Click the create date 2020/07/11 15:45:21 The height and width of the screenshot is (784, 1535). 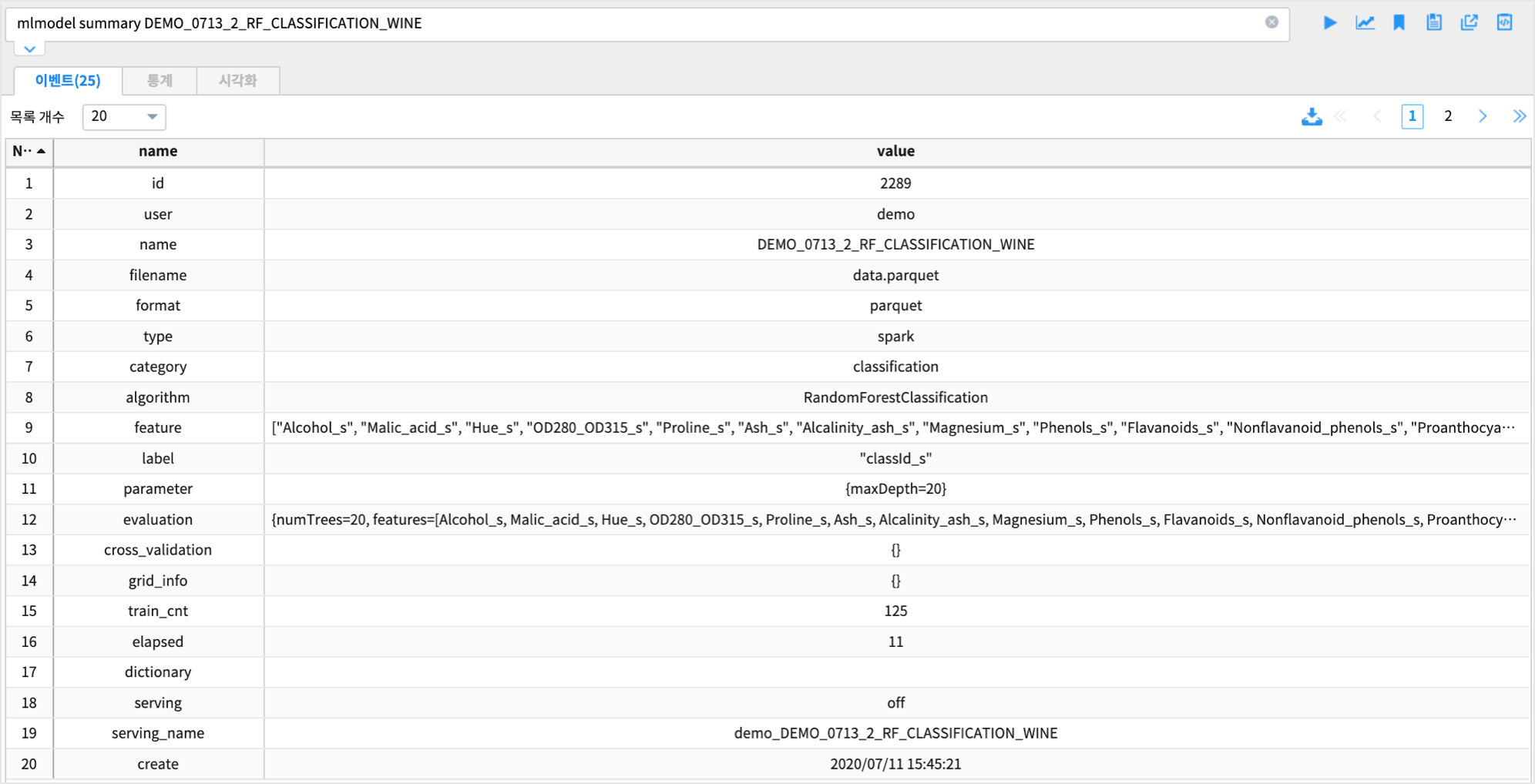[x=895, y=764]
